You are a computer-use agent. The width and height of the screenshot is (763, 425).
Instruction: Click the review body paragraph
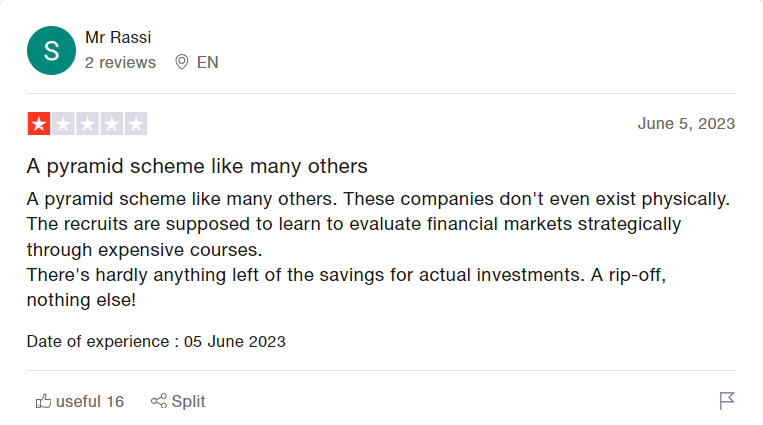[379, 249]
